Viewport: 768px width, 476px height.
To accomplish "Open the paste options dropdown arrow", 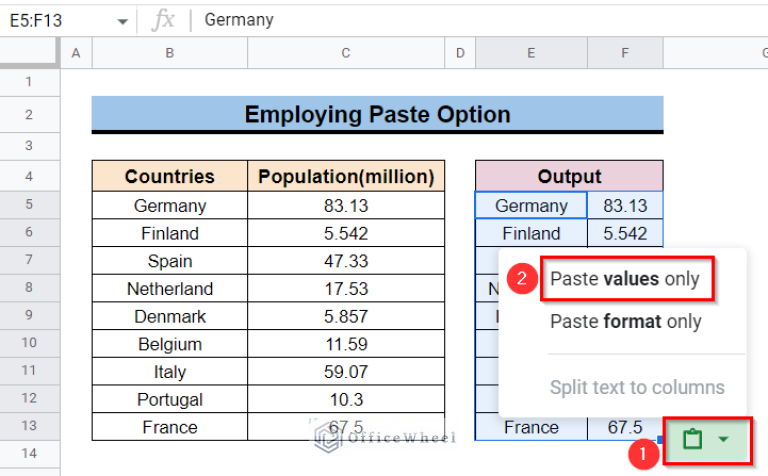I will pyautogui.click(x=722, y=439).
